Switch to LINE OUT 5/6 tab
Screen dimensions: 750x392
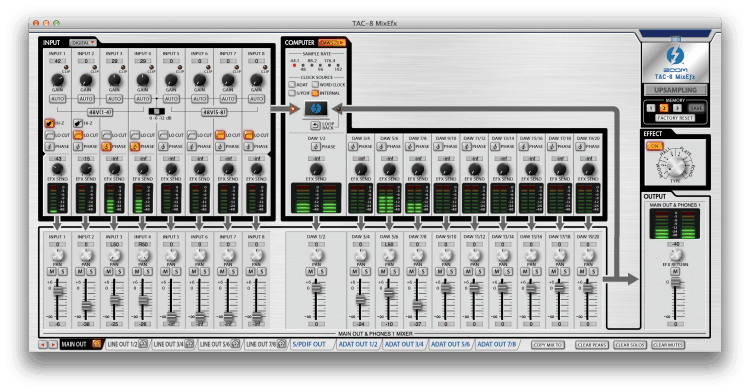click(x=219, y=344)
